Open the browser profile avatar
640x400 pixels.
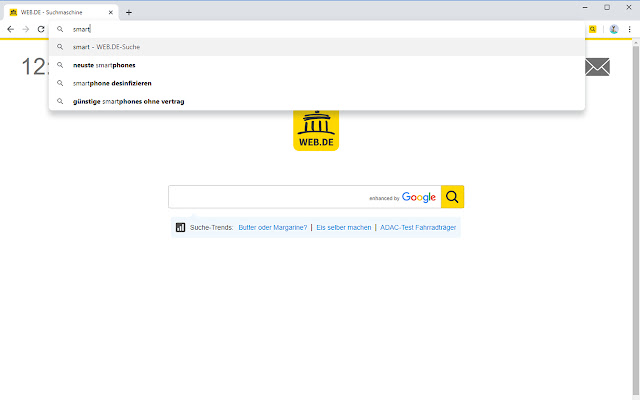click(614, 29)
